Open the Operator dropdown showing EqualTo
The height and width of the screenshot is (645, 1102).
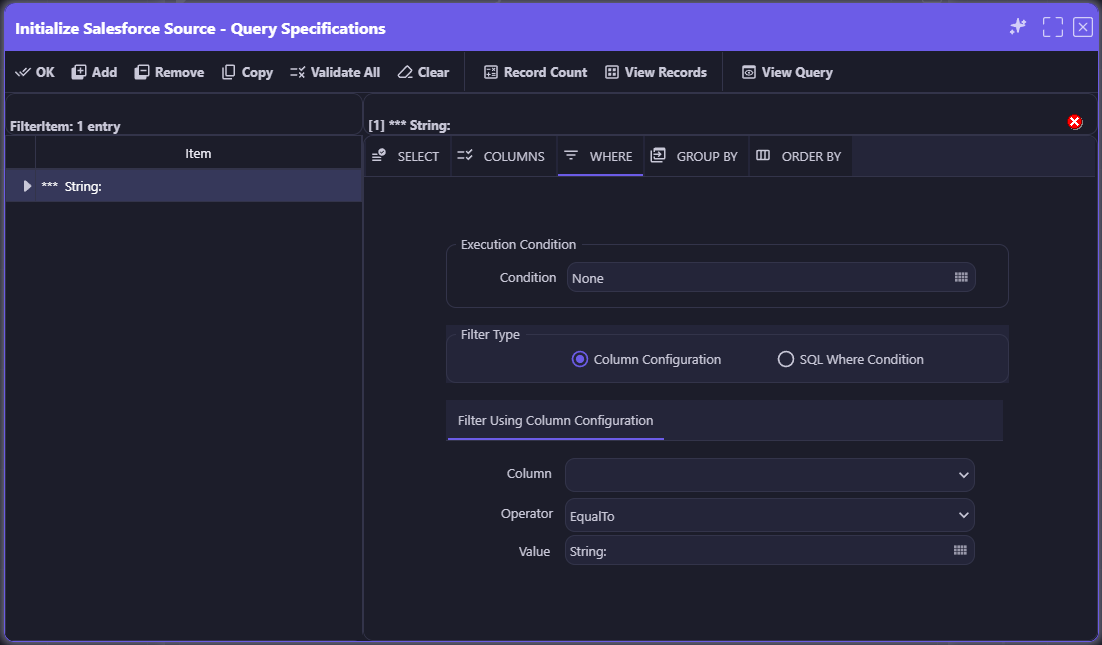tap(770, 515)
